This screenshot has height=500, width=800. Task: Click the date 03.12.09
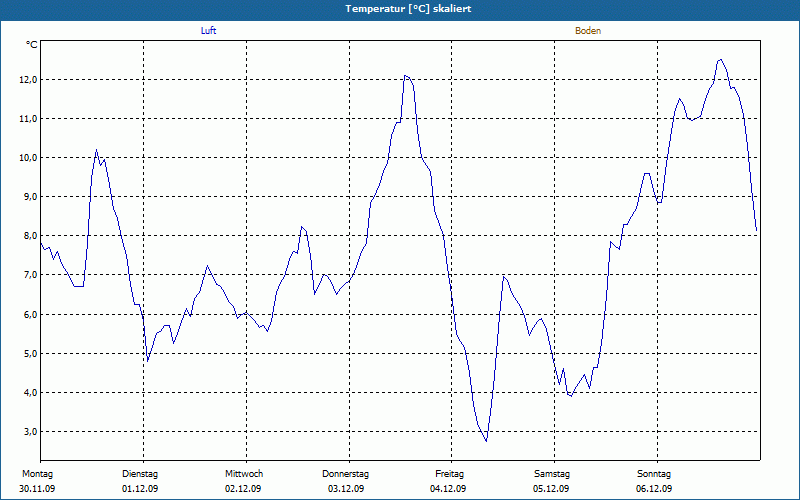tap(346, 489)
